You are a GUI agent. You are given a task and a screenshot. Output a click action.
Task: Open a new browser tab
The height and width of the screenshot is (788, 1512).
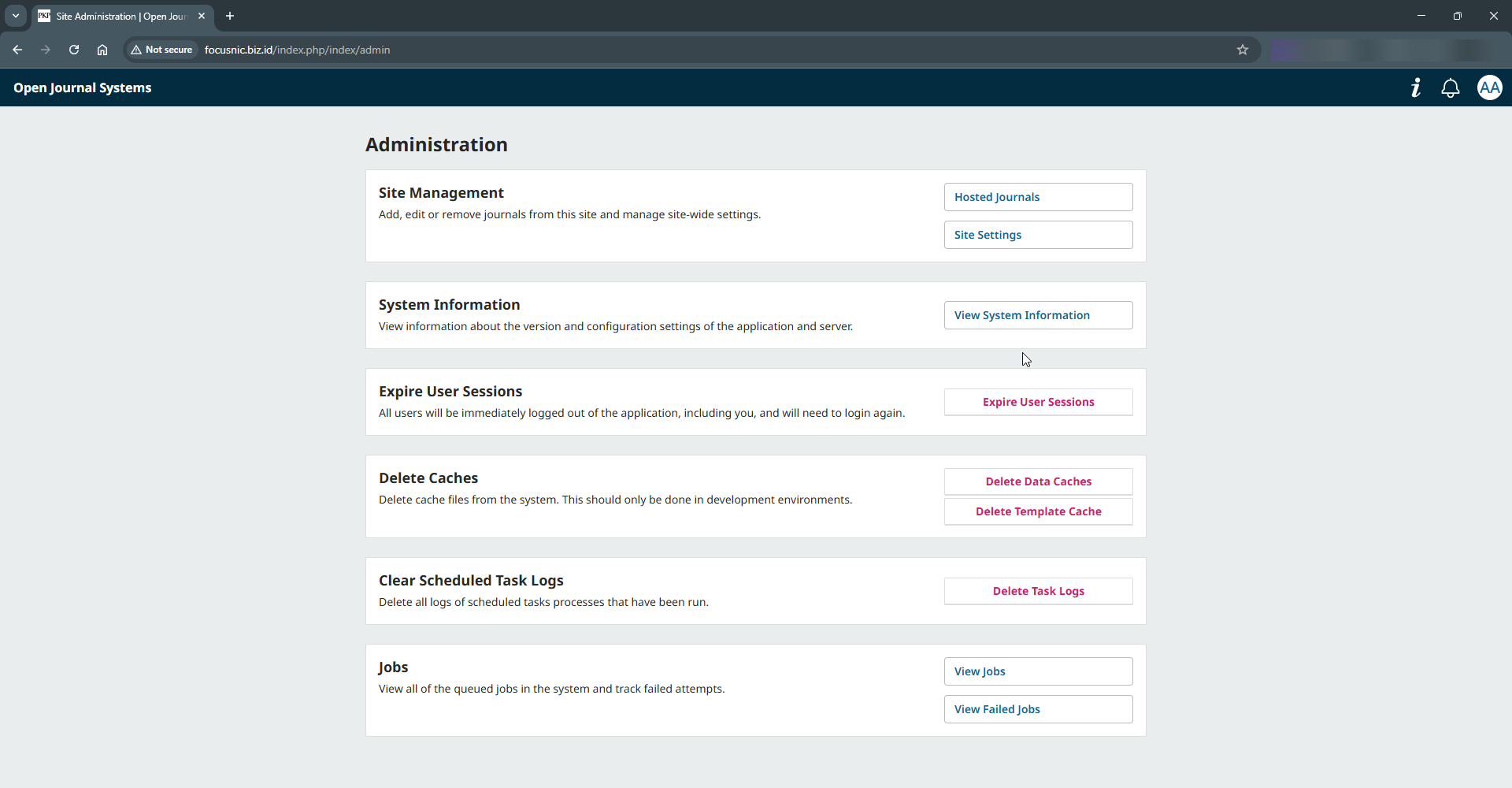(x=230, y=16)
